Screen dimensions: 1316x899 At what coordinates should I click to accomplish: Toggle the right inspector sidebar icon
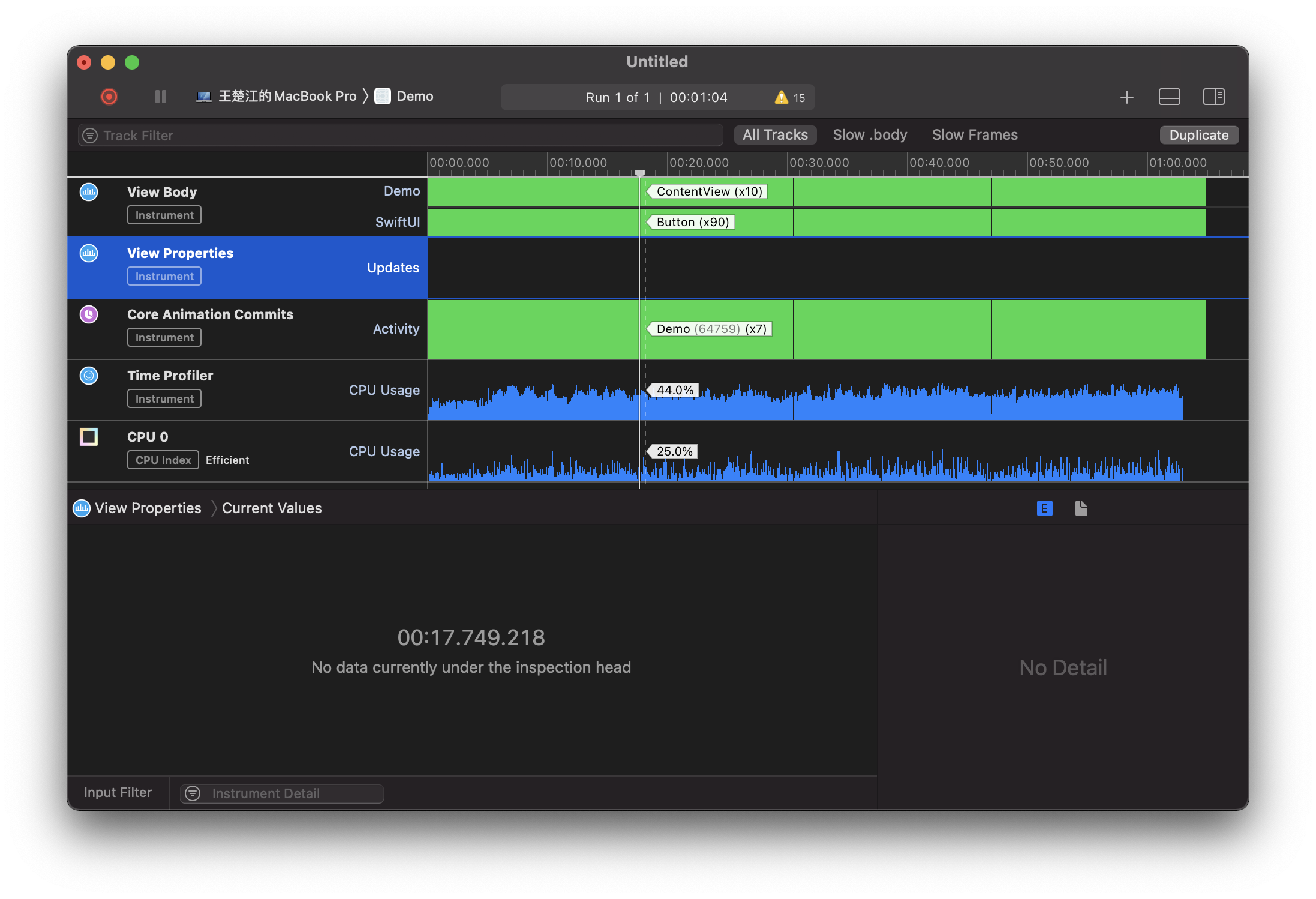point(1213,97)
